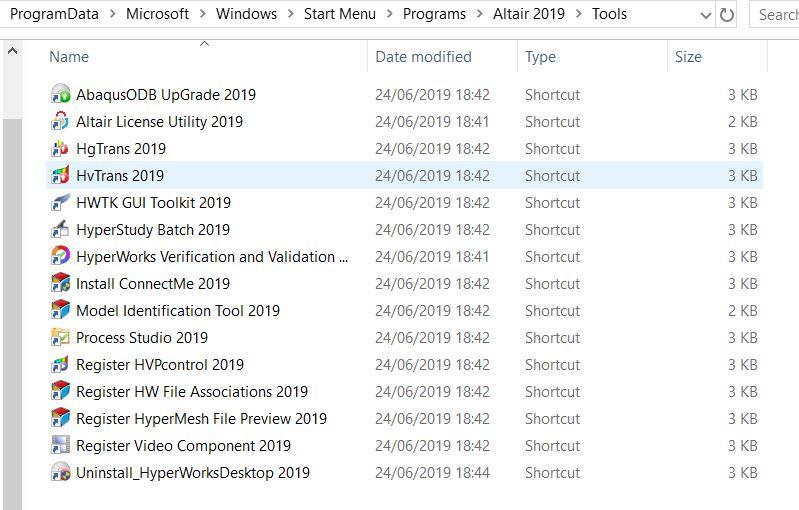Click the HvTrans 2019 icon
This screenshot has height=510, width=799.
click(60, 176)
